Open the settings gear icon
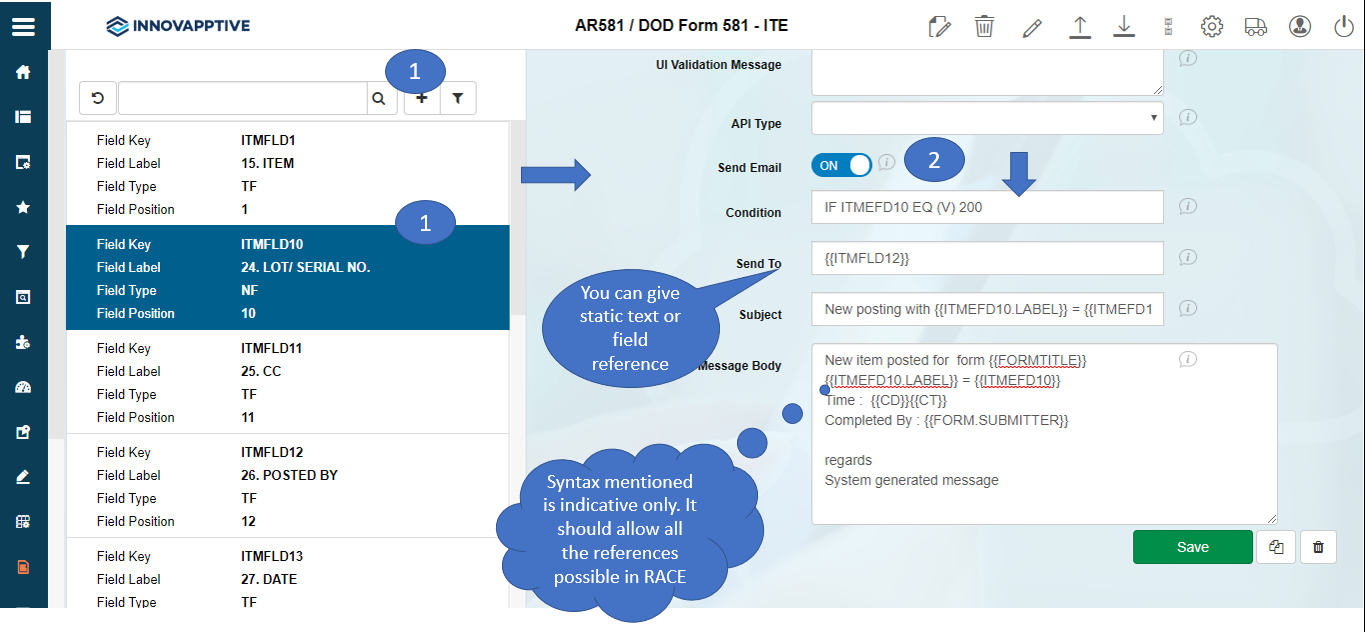The height and width of the screenshot is (632, 1366). 1211,26
